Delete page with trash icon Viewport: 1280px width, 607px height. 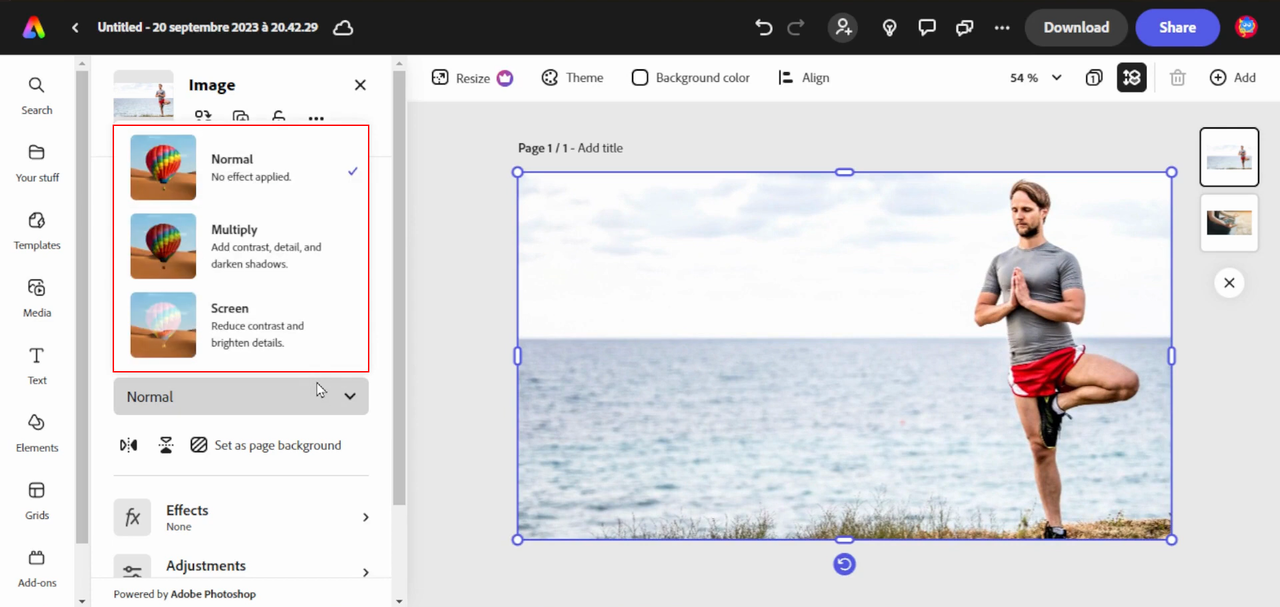[1178, 78]
